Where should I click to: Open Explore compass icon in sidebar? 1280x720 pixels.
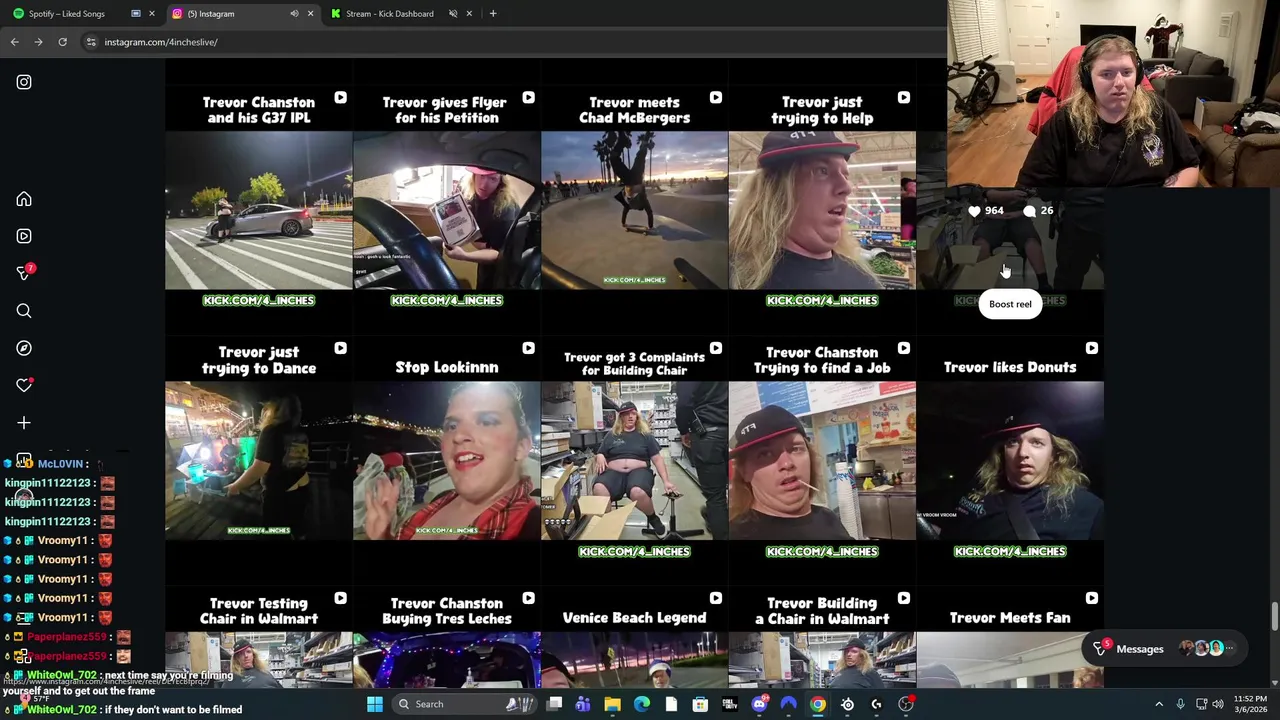(x=24, y=348)
